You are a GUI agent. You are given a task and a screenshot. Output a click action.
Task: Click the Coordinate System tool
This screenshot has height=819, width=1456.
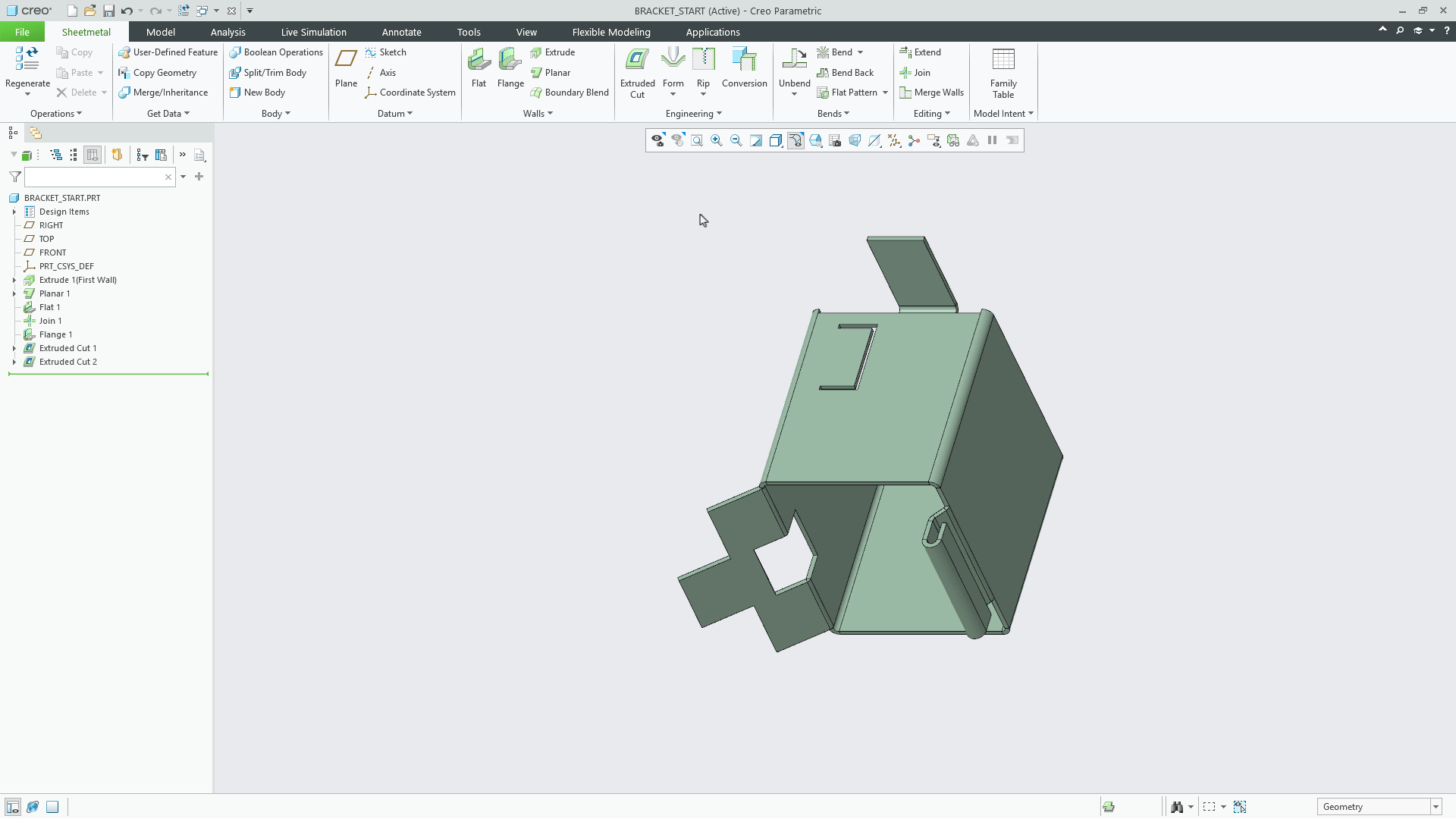tap(410, 93)
